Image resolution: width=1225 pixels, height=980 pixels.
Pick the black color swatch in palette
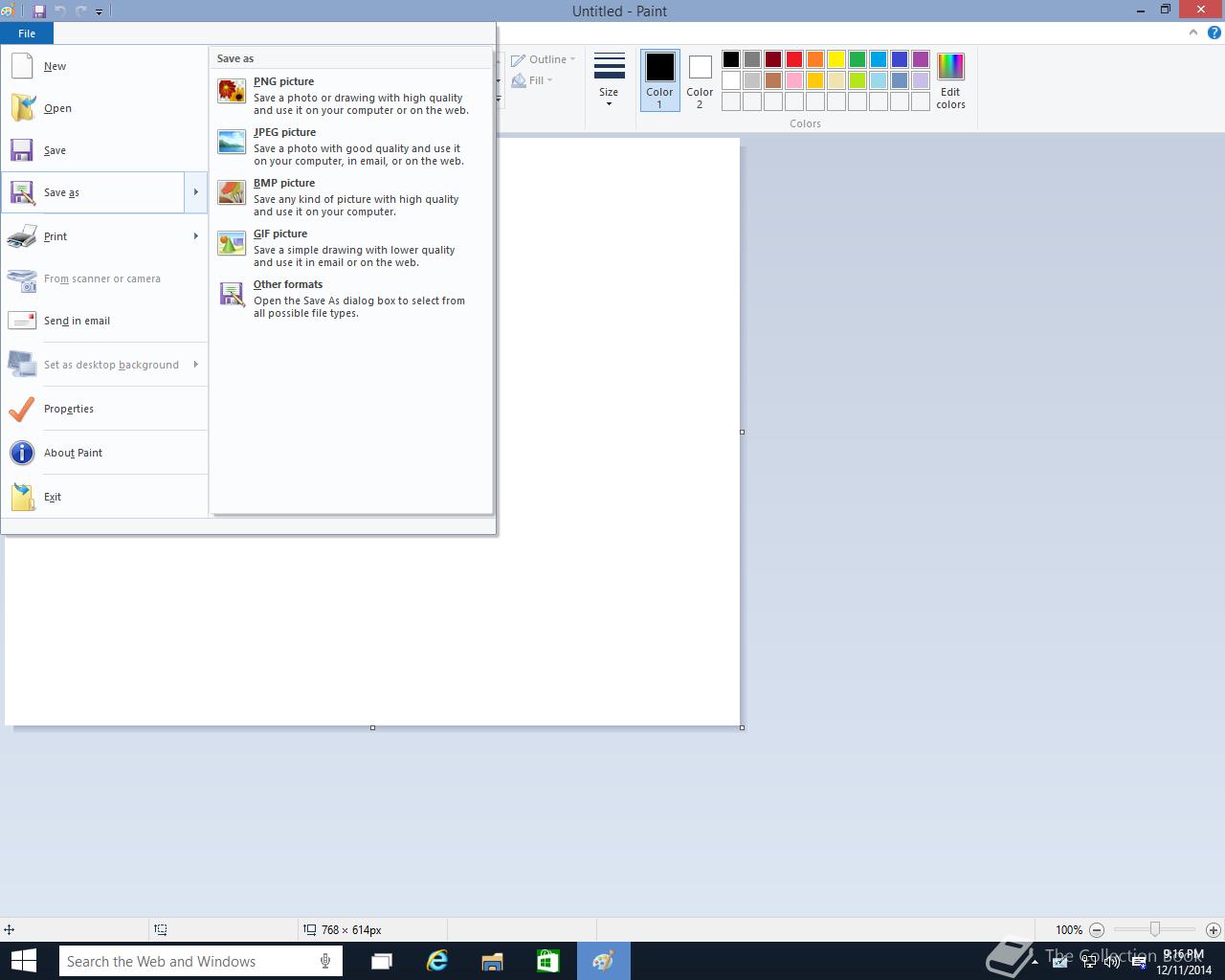click(731, 59)
